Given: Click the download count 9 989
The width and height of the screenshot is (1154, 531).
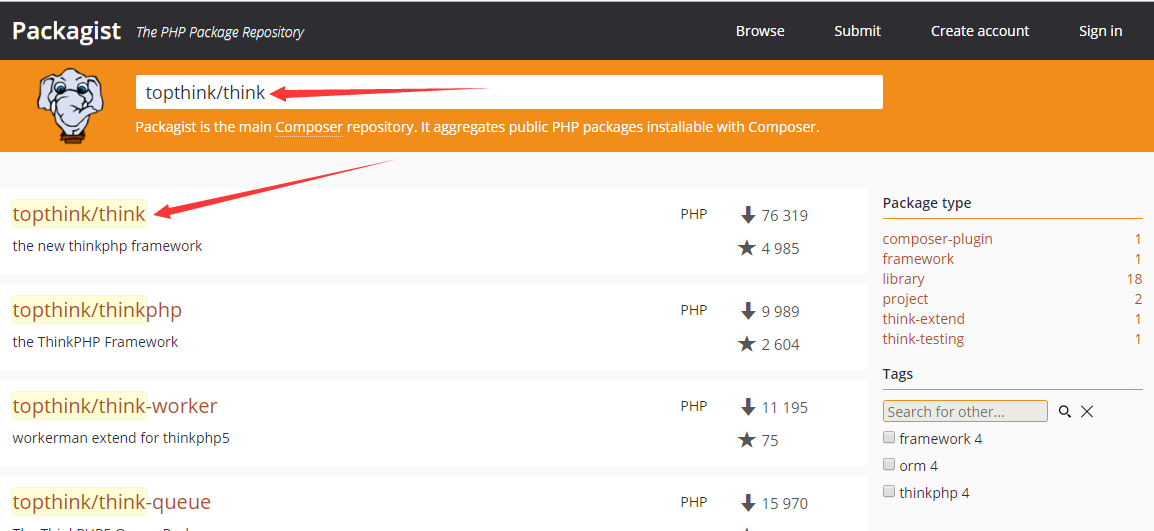Looking at the screenshot, I should (x=780, y=312).
